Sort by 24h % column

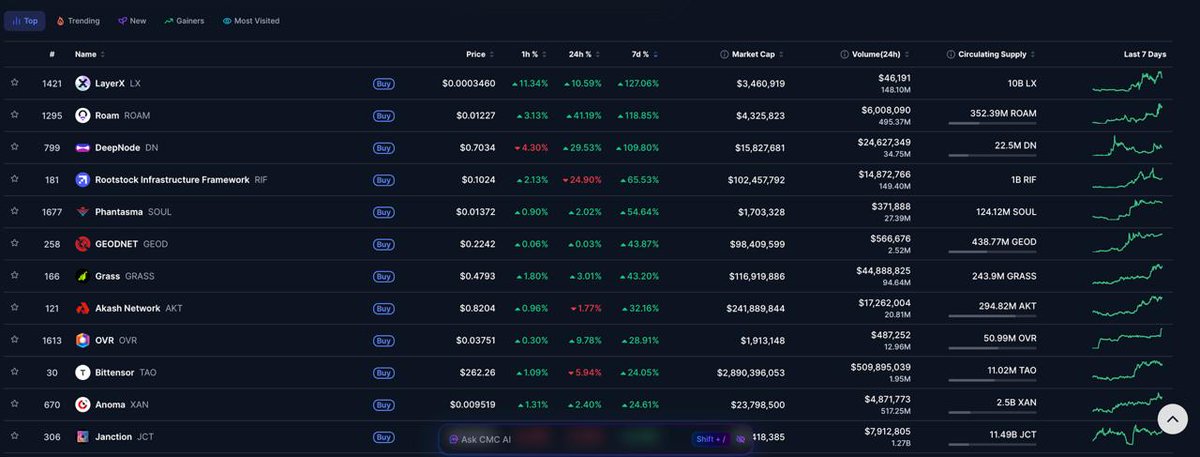(x=584, y=54)
